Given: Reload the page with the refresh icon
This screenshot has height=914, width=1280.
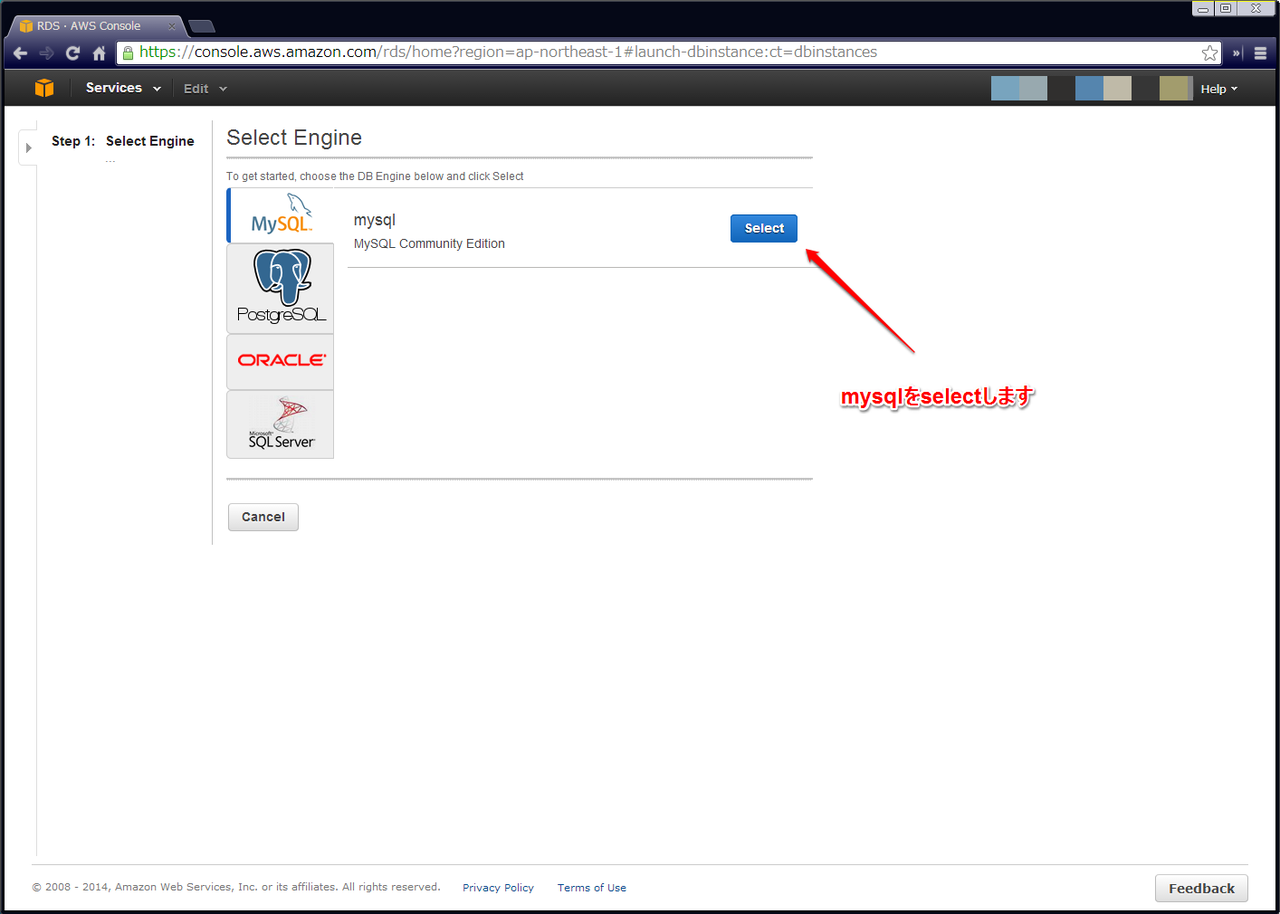Looking at the screenshot, I should [x=73, y=53].
